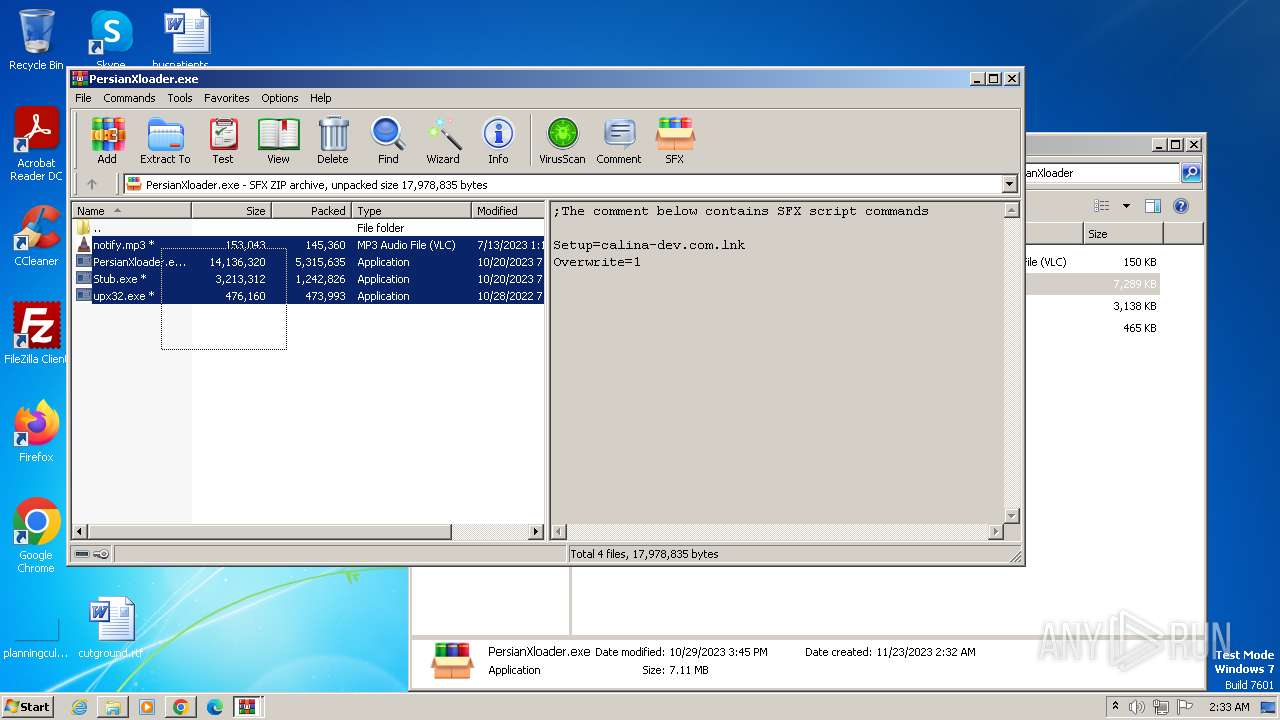1280x720 pixels.
Task: Click the comment pane vertical scrollbar
Action: 1011,363
